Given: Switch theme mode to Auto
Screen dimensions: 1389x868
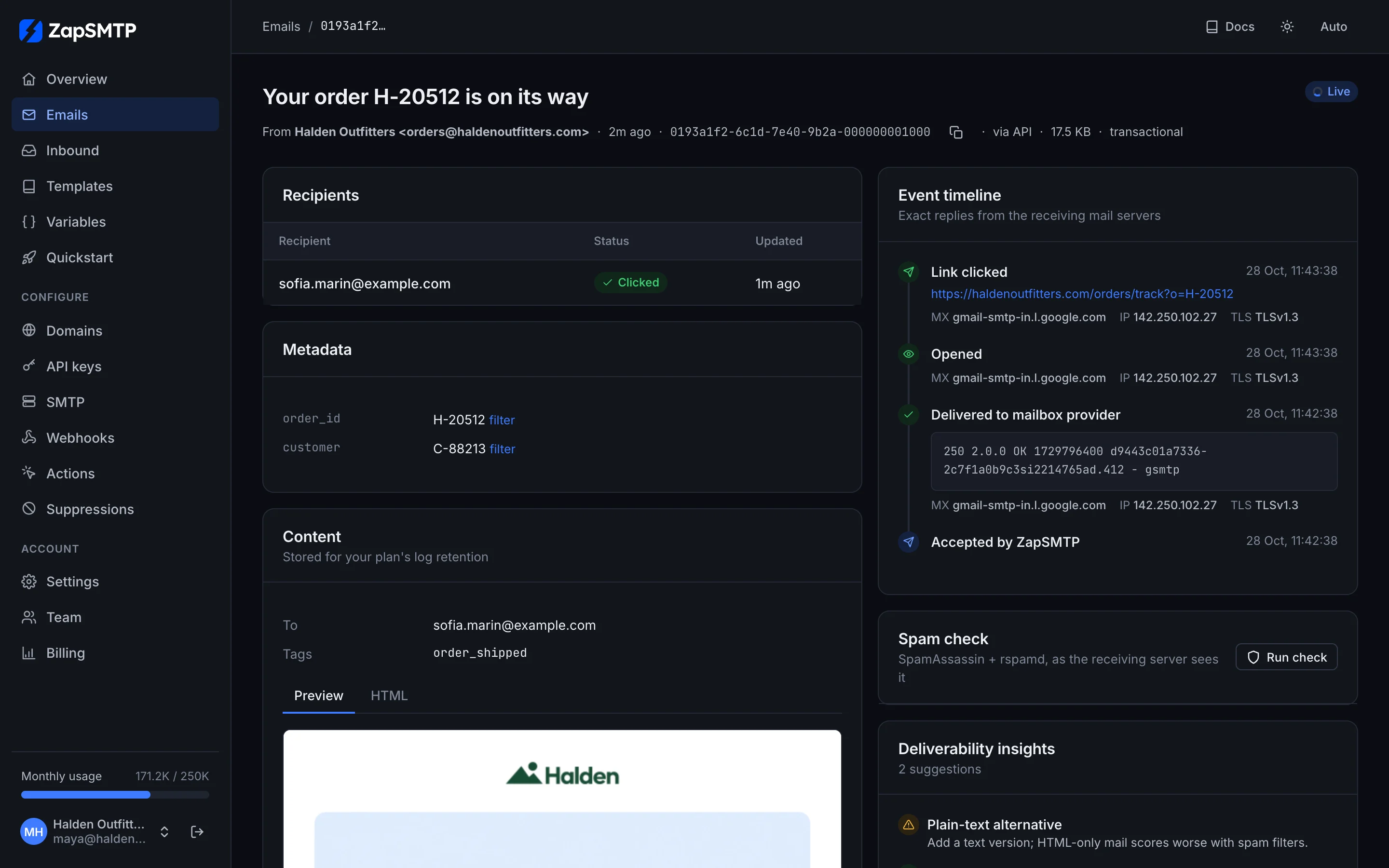Looking at the screenshot, I should coord(1334,27).
